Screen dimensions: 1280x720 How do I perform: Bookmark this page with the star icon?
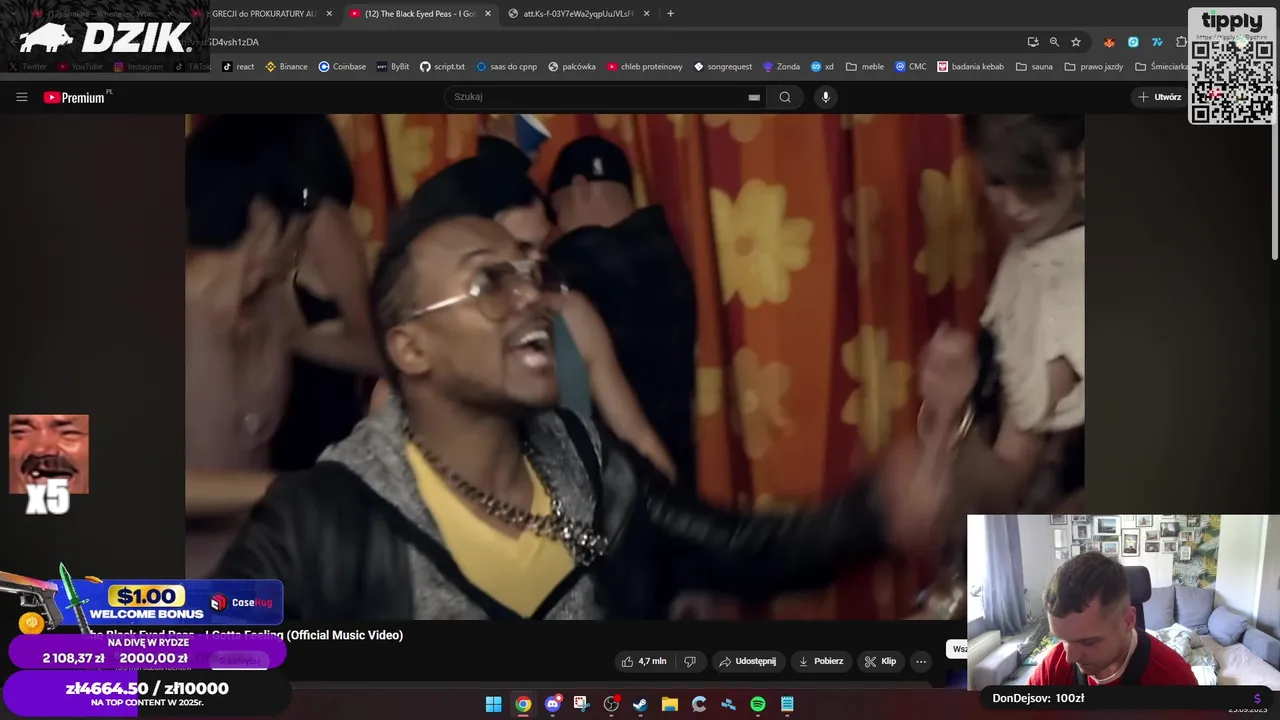pos(1076,42)
